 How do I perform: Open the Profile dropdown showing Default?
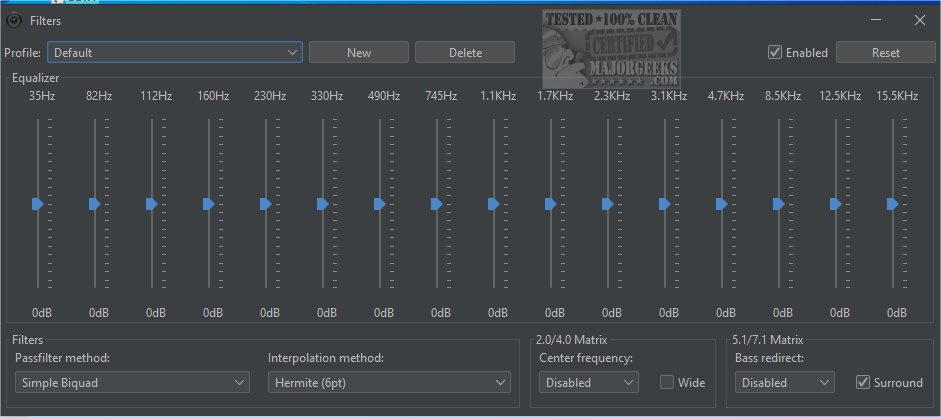[x=175, y=52]
